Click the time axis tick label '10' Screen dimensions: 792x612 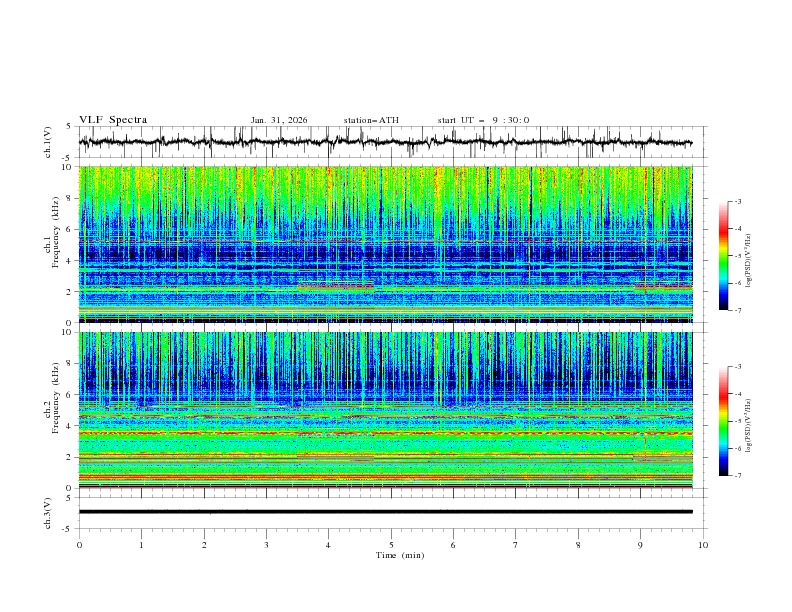tap(703, 545)
